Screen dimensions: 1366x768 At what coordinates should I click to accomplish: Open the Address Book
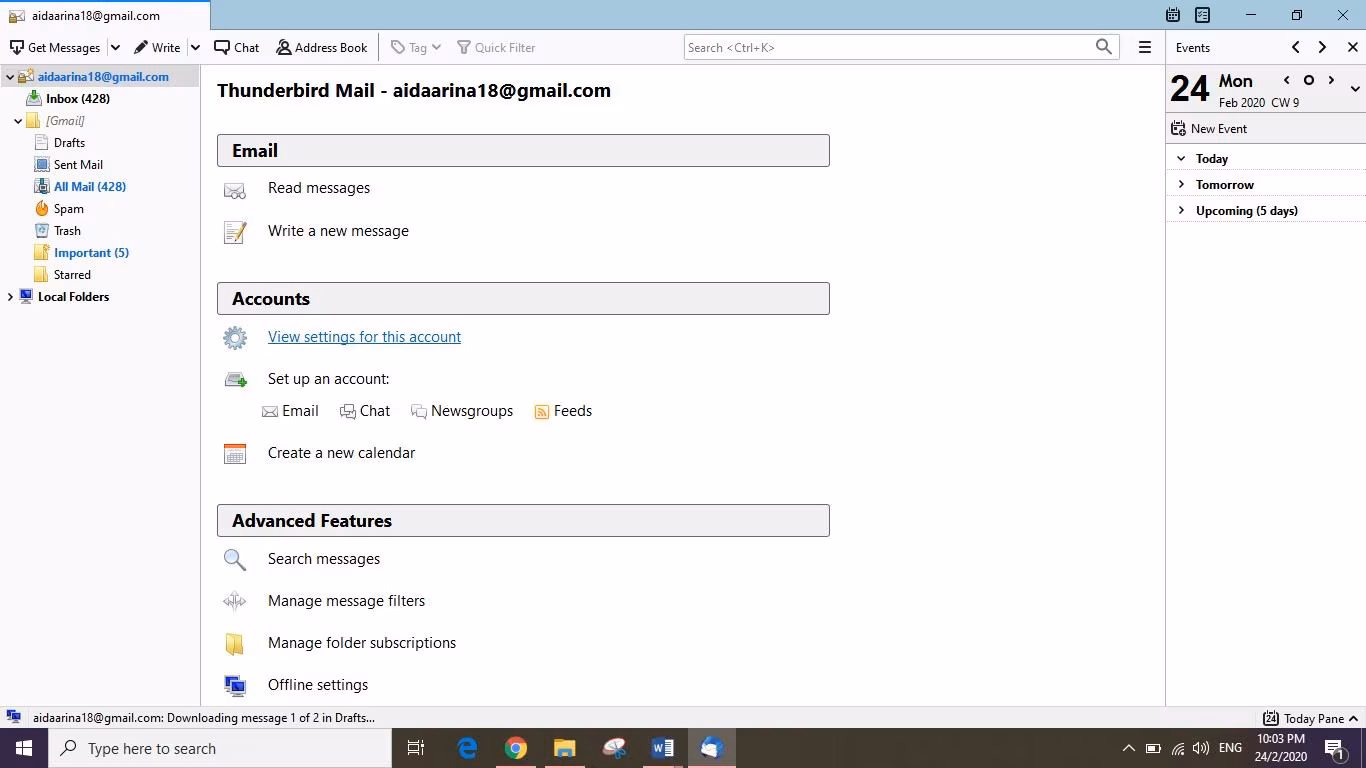[x=322, y=47]
